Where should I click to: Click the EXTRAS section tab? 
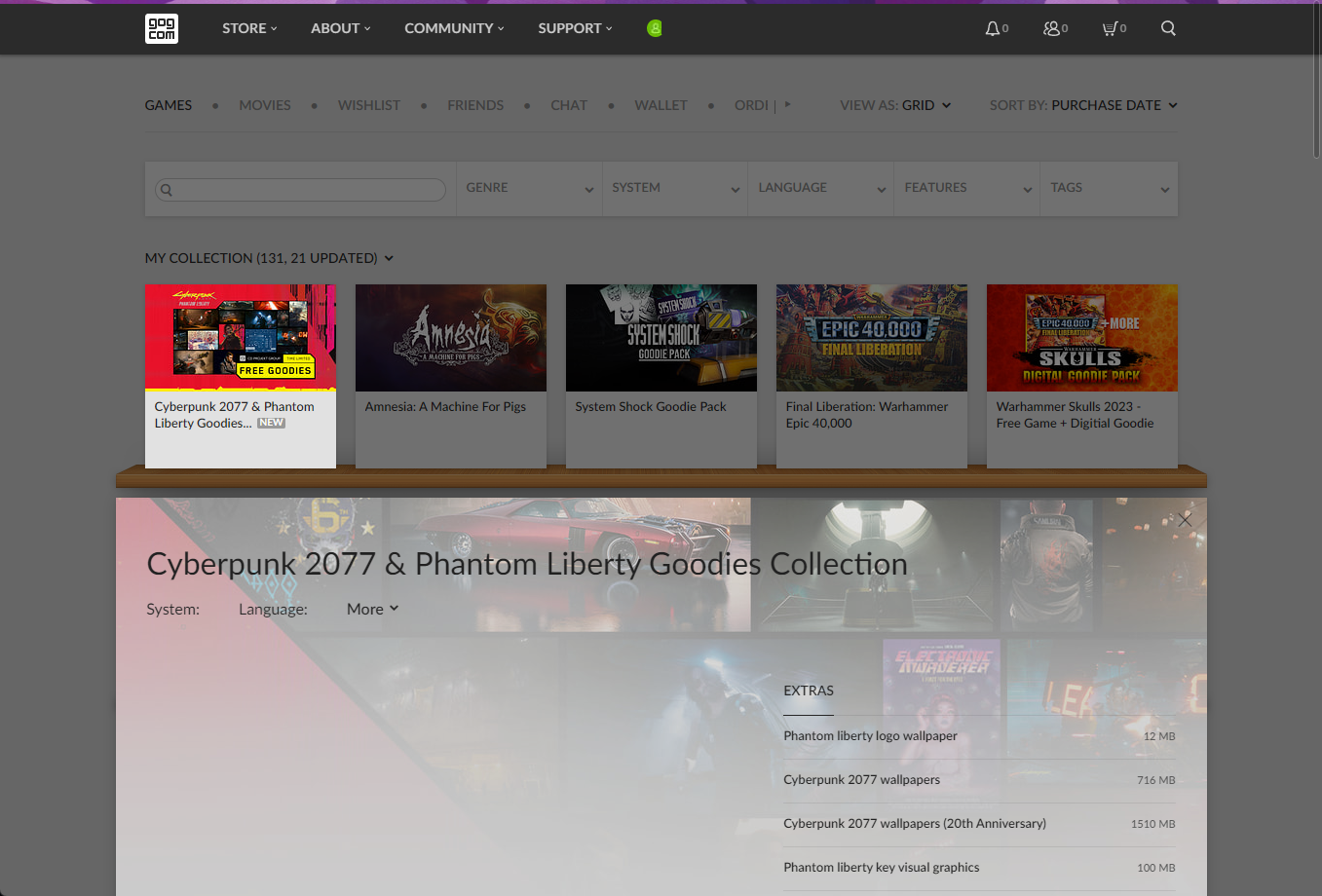809,691
